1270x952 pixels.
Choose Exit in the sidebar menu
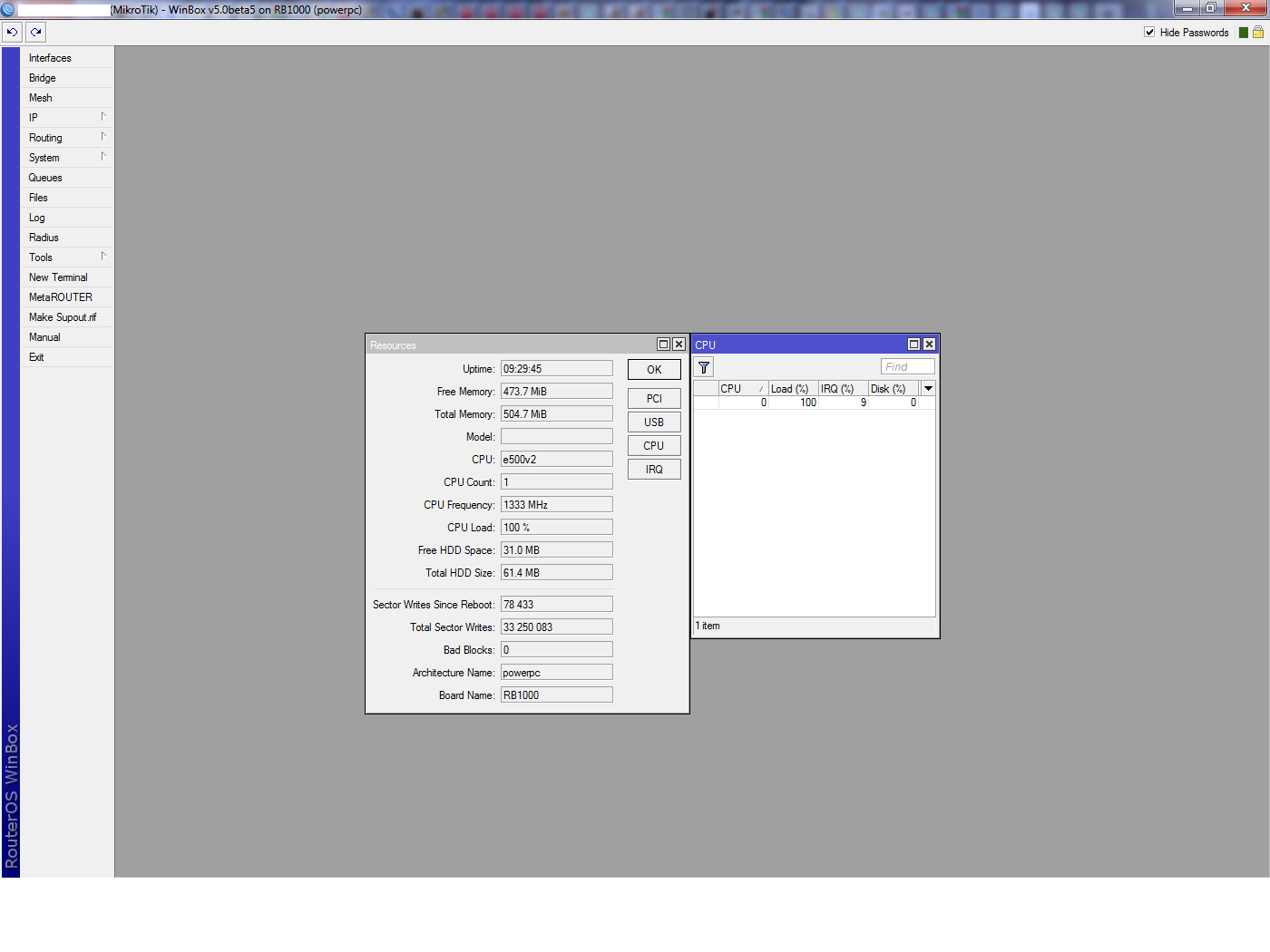[x=68, y=357]
